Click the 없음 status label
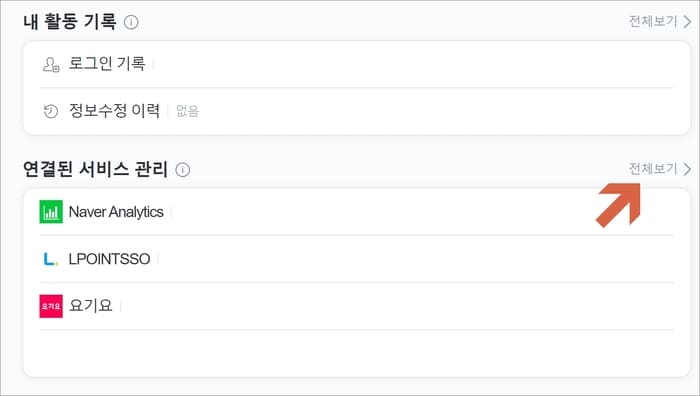 [188, 111]
